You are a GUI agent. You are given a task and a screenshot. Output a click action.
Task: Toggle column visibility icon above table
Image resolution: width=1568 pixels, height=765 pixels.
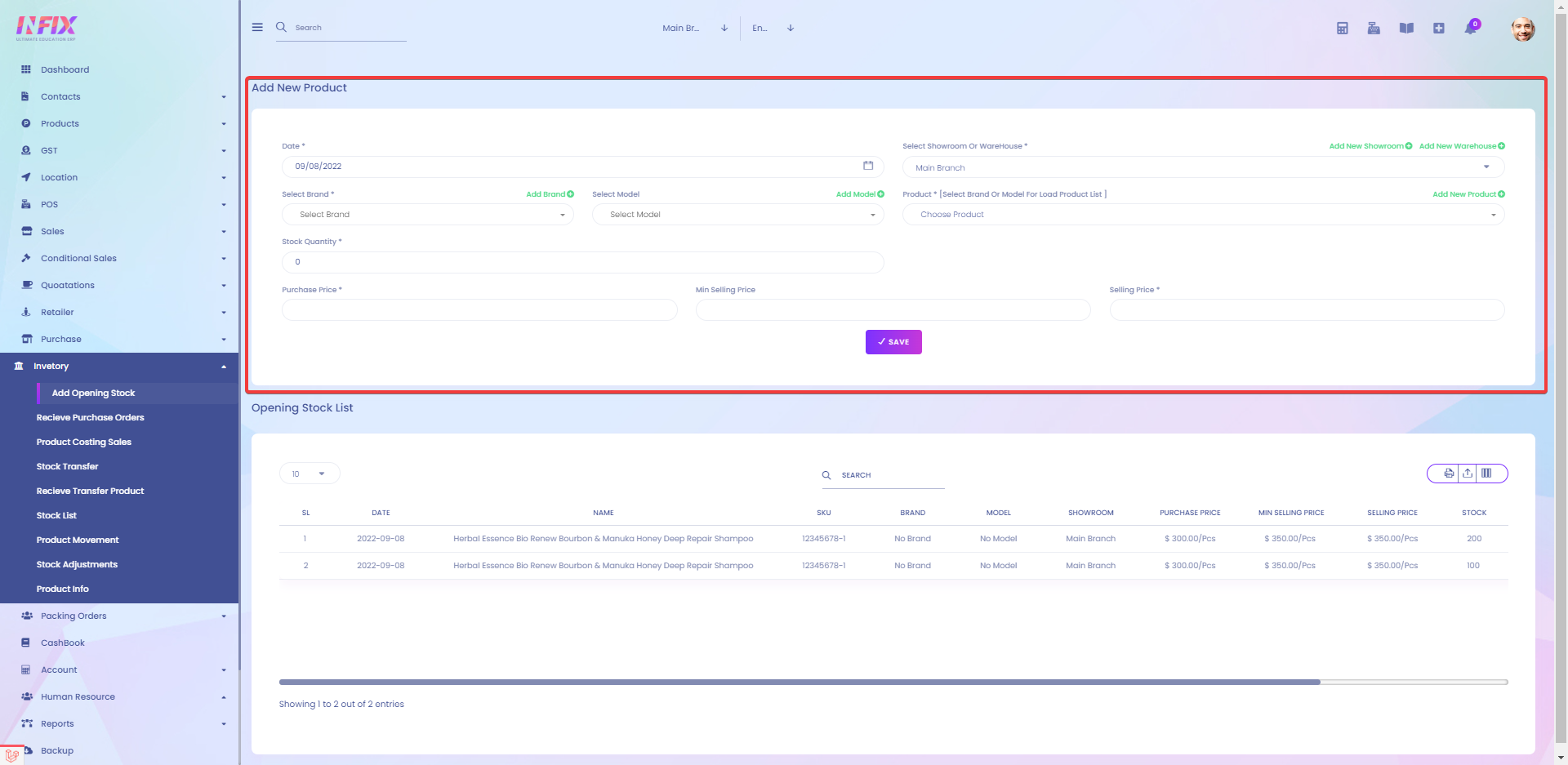point(1486,474)
